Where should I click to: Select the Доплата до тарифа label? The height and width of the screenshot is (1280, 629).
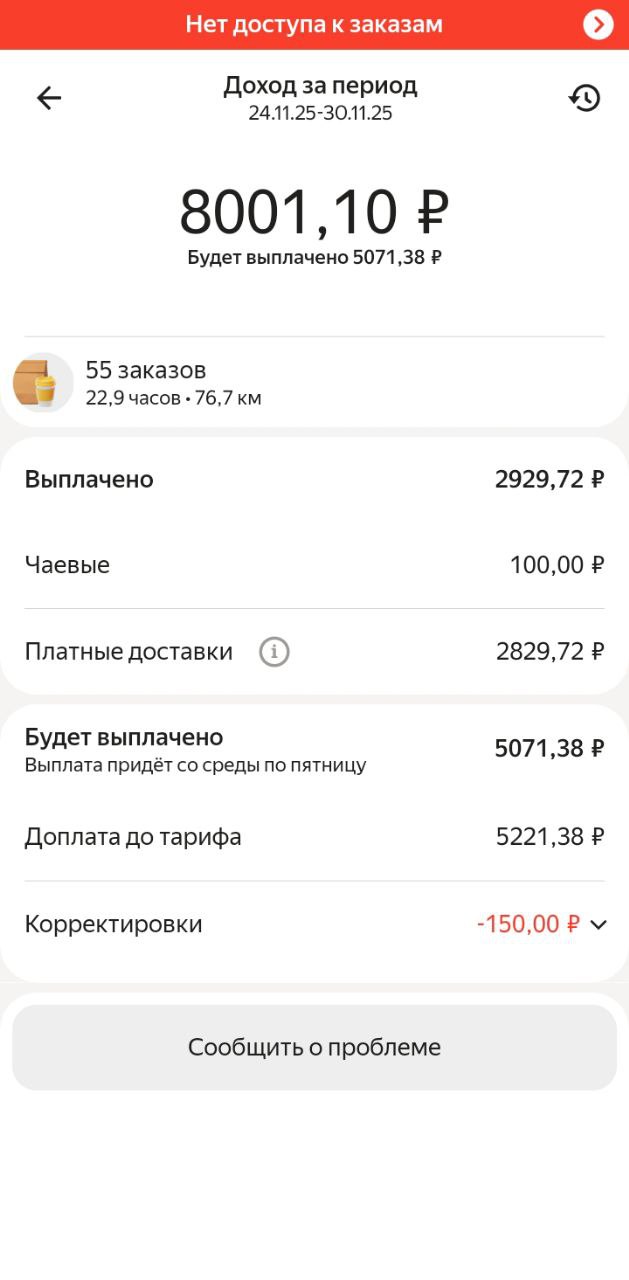(133, 837)
